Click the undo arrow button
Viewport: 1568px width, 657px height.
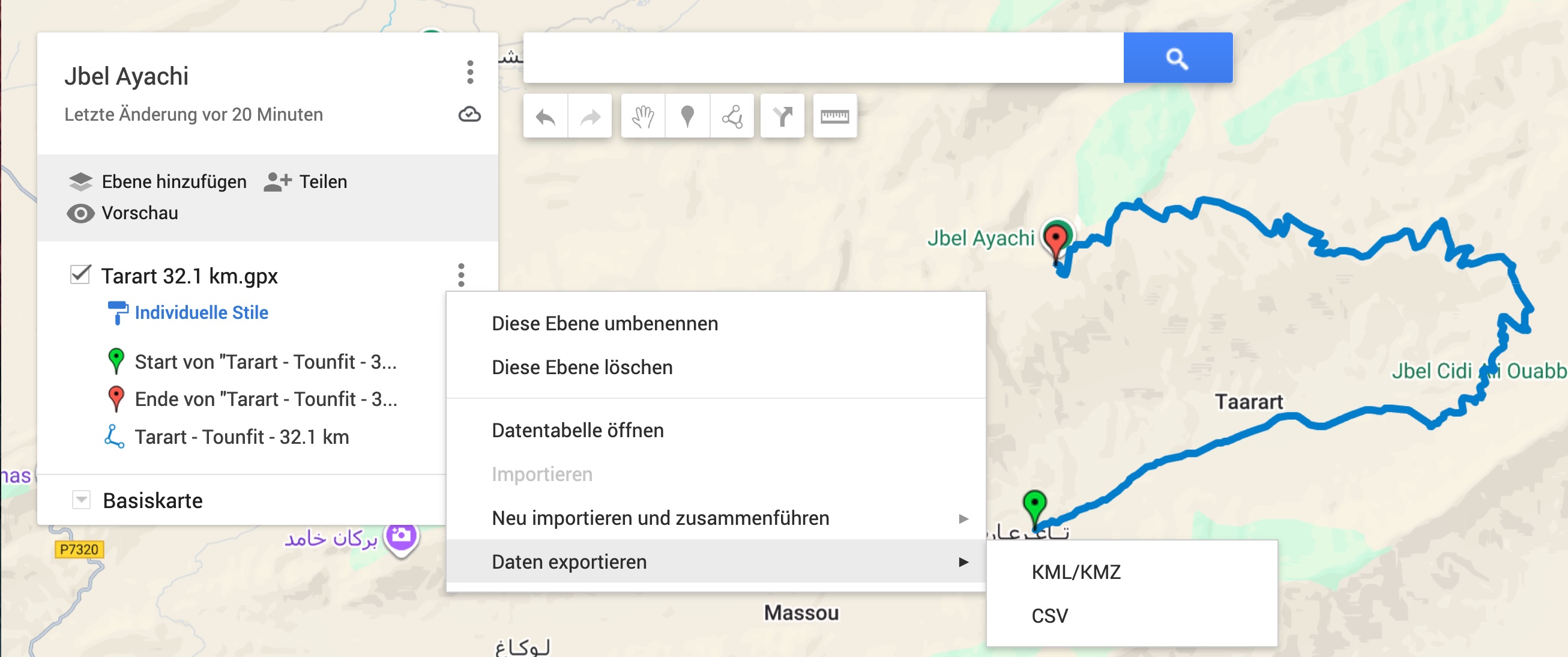pyautogui.click(x=545, y=116)
